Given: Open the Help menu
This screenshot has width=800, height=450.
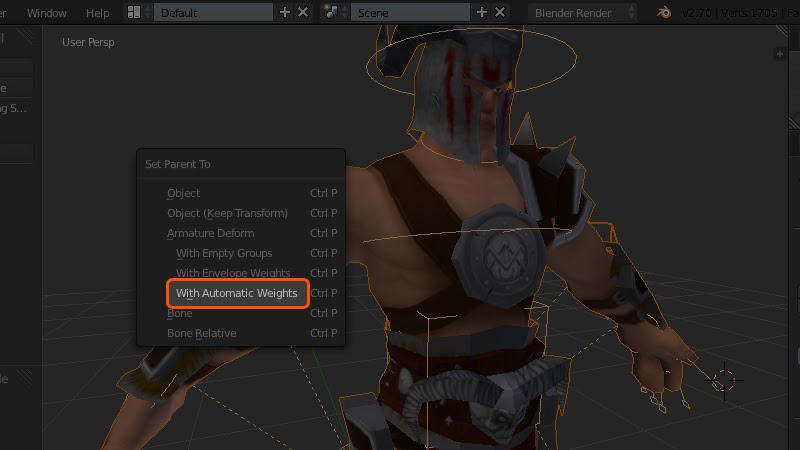Looking at the screenshot, I should (97, 13).
